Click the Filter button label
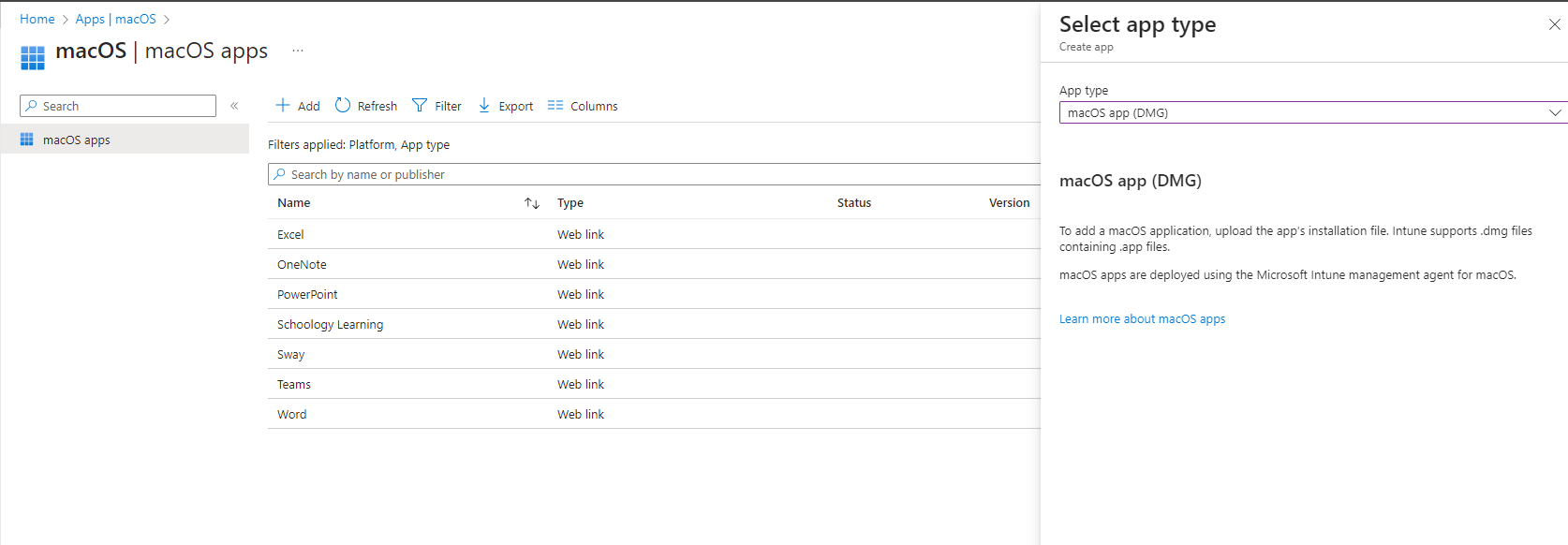 [x=448, y=106]
